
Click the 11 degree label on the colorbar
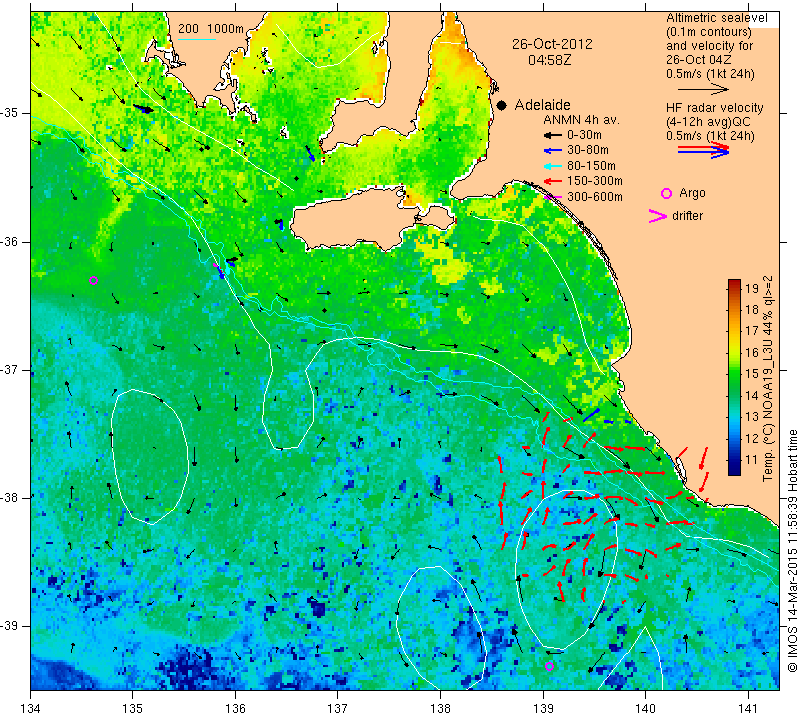point(752,460)
